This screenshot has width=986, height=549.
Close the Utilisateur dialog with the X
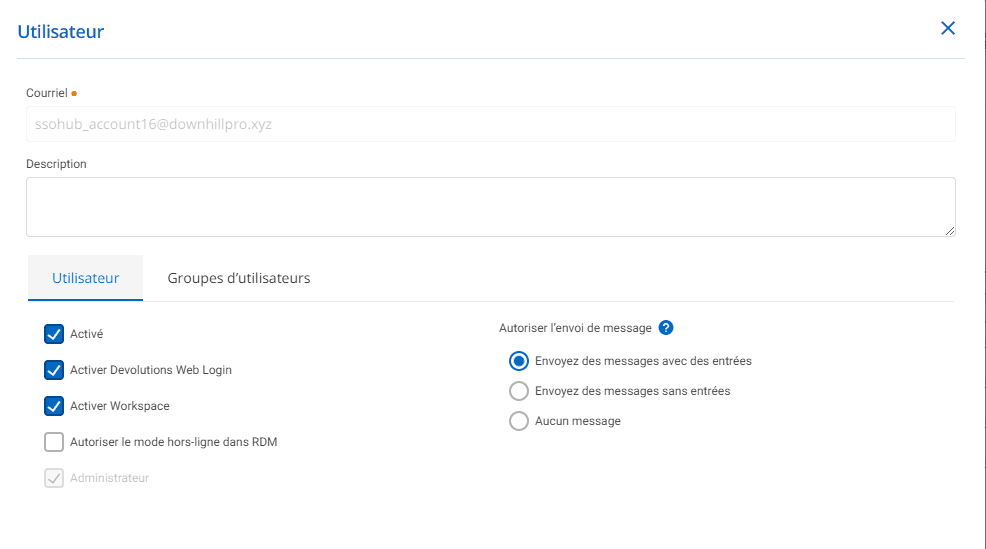pyautogui.click(x=948, y=29)
